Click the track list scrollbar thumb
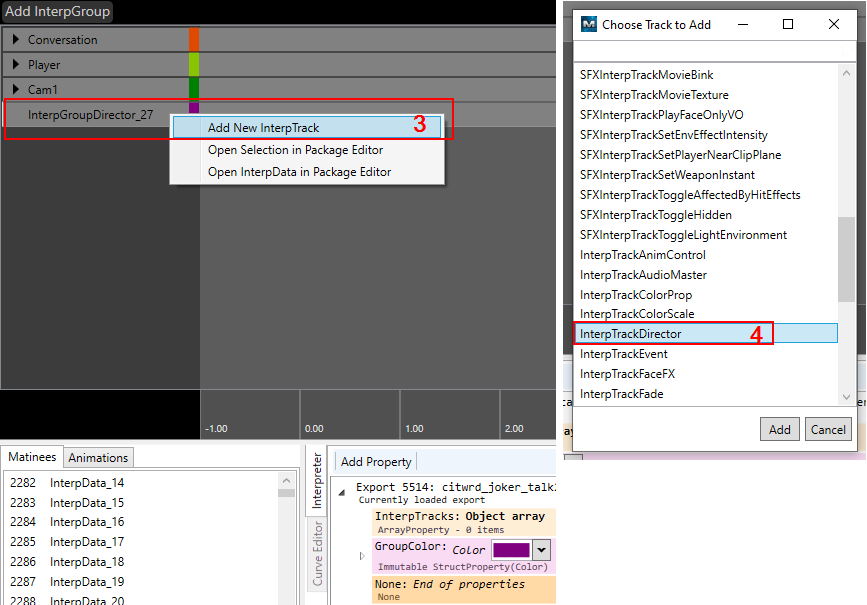This screenshot has width=867, height=605. [x=846, y=259]
